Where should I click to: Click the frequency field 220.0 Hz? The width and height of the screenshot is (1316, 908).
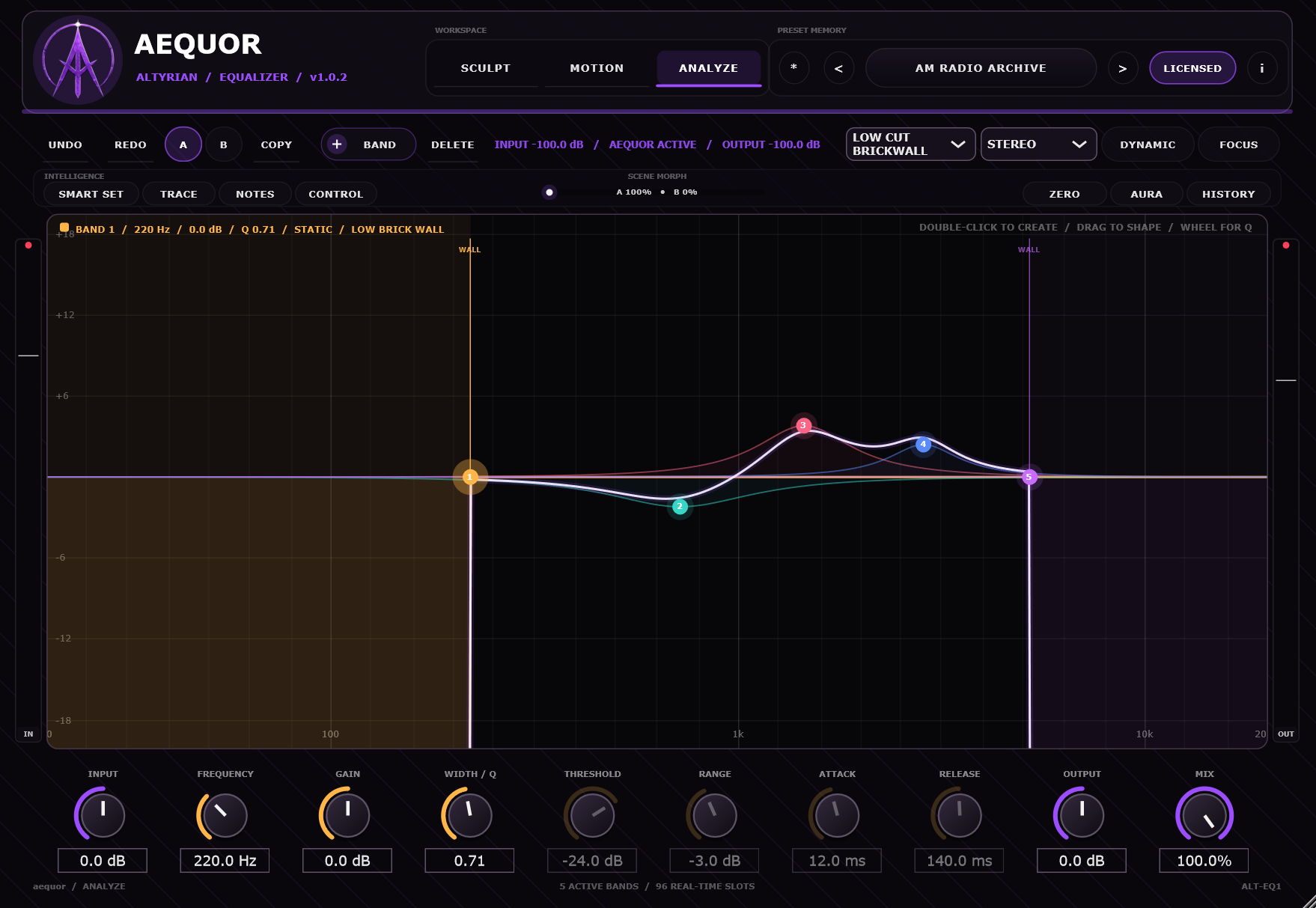click(x=225, y=861)
